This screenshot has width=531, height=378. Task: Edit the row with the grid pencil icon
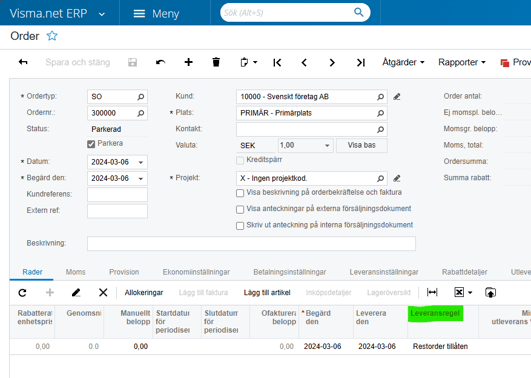76,292
